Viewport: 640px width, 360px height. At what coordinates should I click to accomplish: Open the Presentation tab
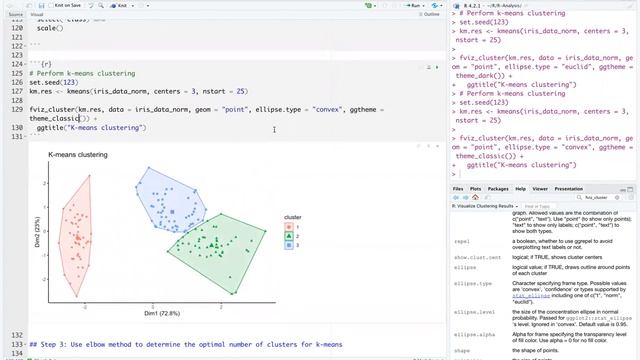[x=569, y=189]
